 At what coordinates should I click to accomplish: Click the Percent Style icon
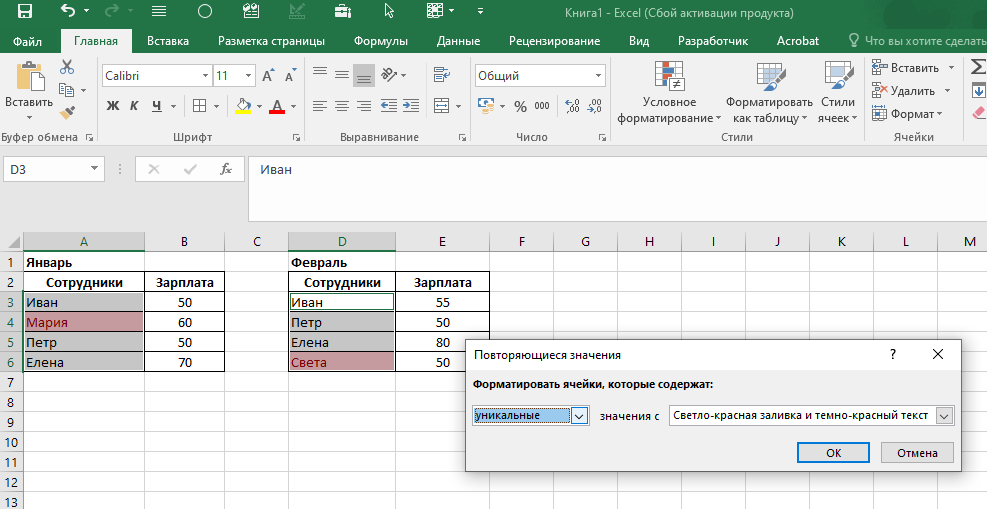pos(520,106)
